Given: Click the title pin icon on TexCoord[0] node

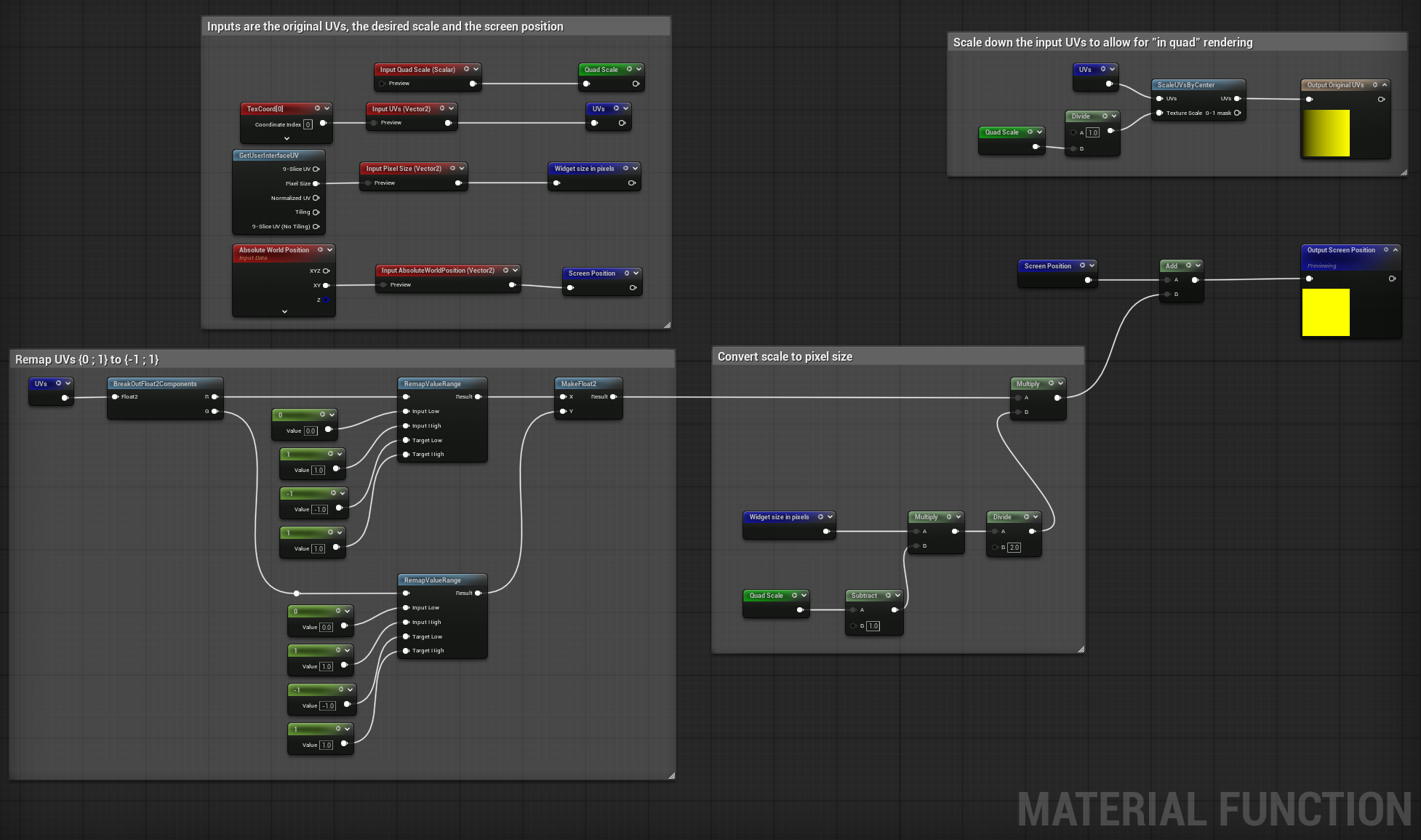Looking at the screenshot, I should point(317,108).
